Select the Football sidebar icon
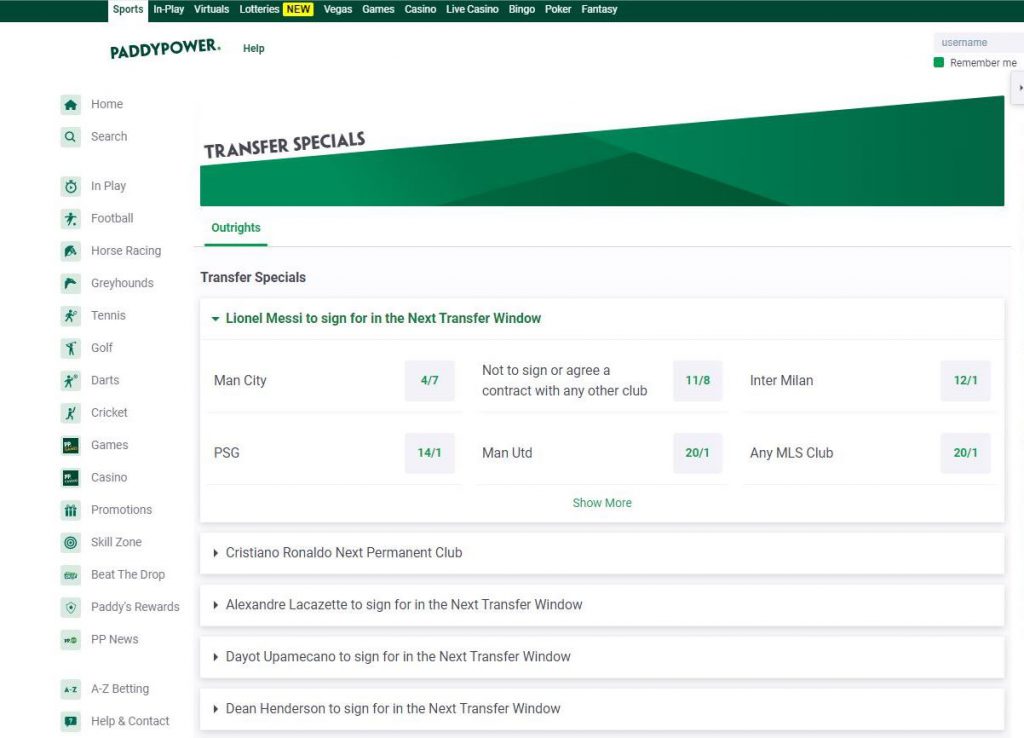The width and height of the screenshot is (1024, 738). tap(71, 218)
